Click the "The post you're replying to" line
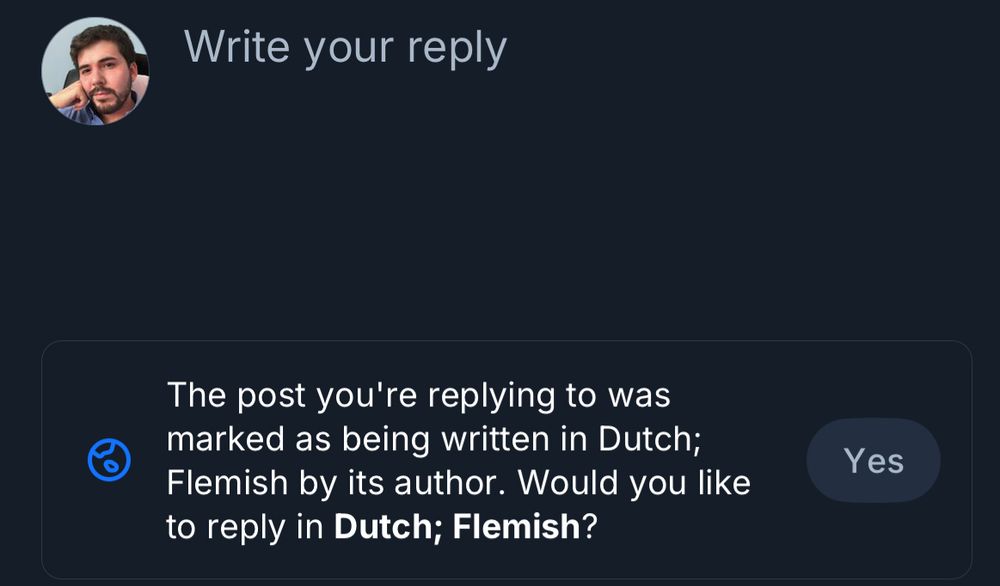Viewport: 1000px width, 586px height. 418,395
